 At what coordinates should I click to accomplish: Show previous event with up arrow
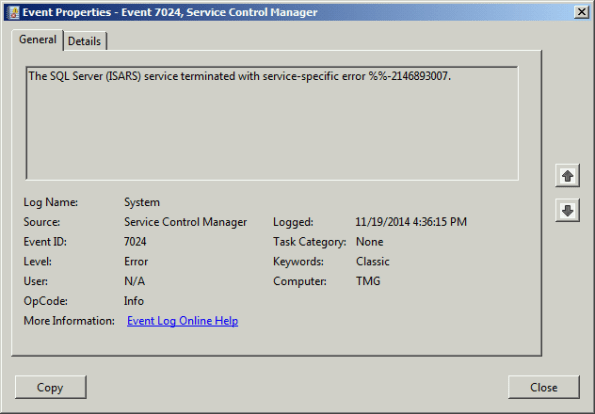point(567,176)
